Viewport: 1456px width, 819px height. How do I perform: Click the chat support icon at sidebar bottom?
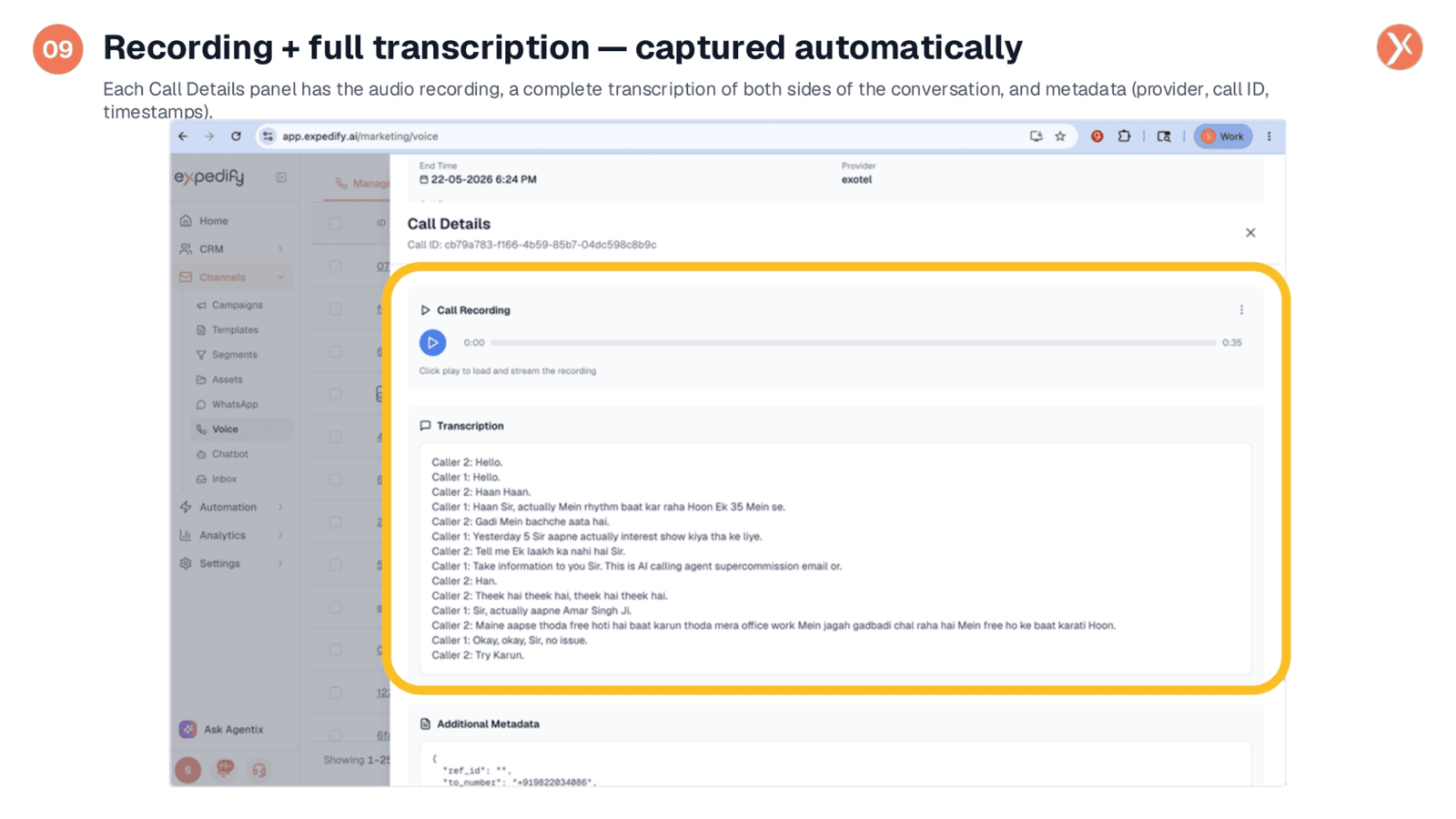click(x=225, y=770)
